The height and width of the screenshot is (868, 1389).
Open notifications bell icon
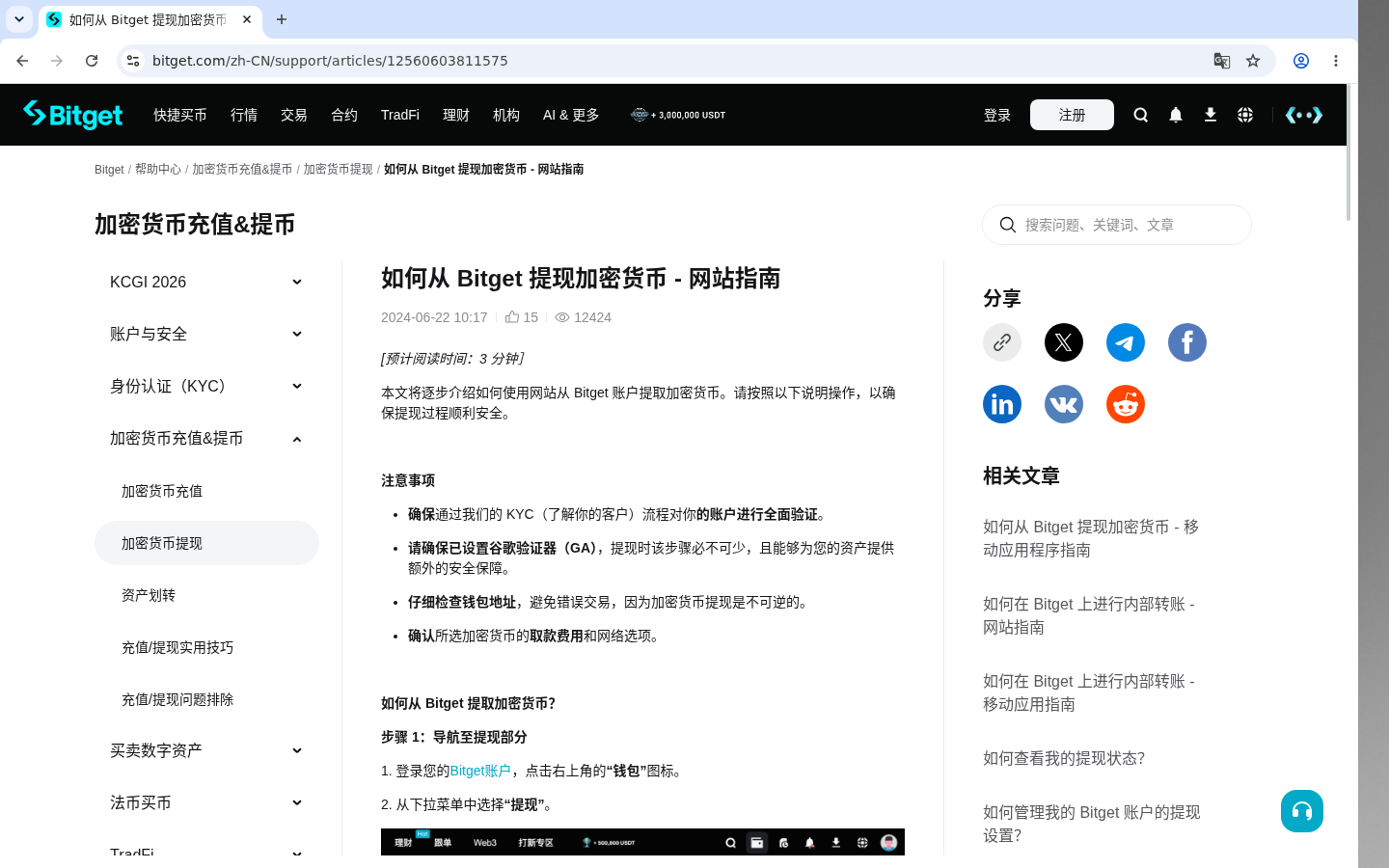pos(1176,115)
